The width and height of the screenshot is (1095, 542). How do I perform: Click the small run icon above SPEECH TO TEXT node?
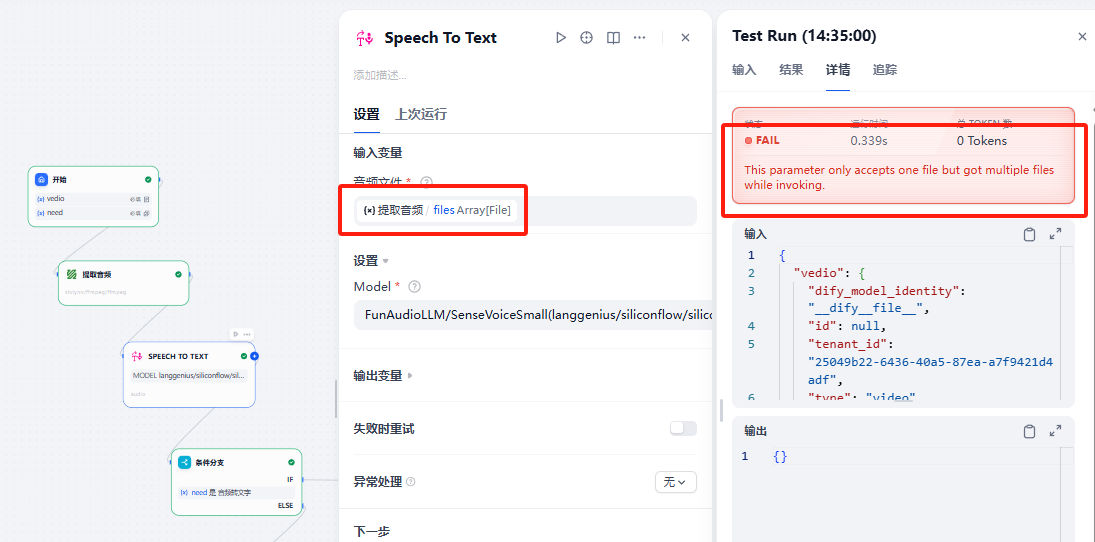(236, 334)
